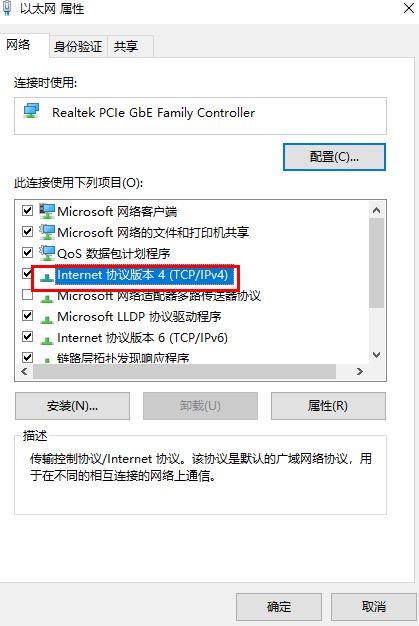Click the horizontal scroll right arrow
The width and height of the screenshot is (419, 626).
coord(360,371)
